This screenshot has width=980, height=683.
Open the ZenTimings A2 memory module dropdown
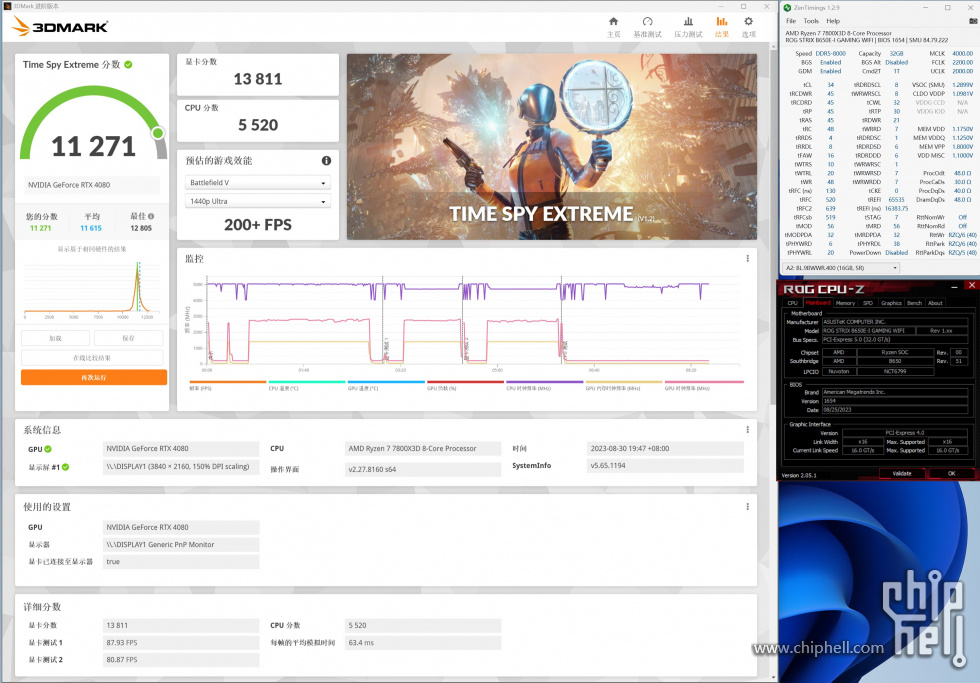(x=841, y=267)
